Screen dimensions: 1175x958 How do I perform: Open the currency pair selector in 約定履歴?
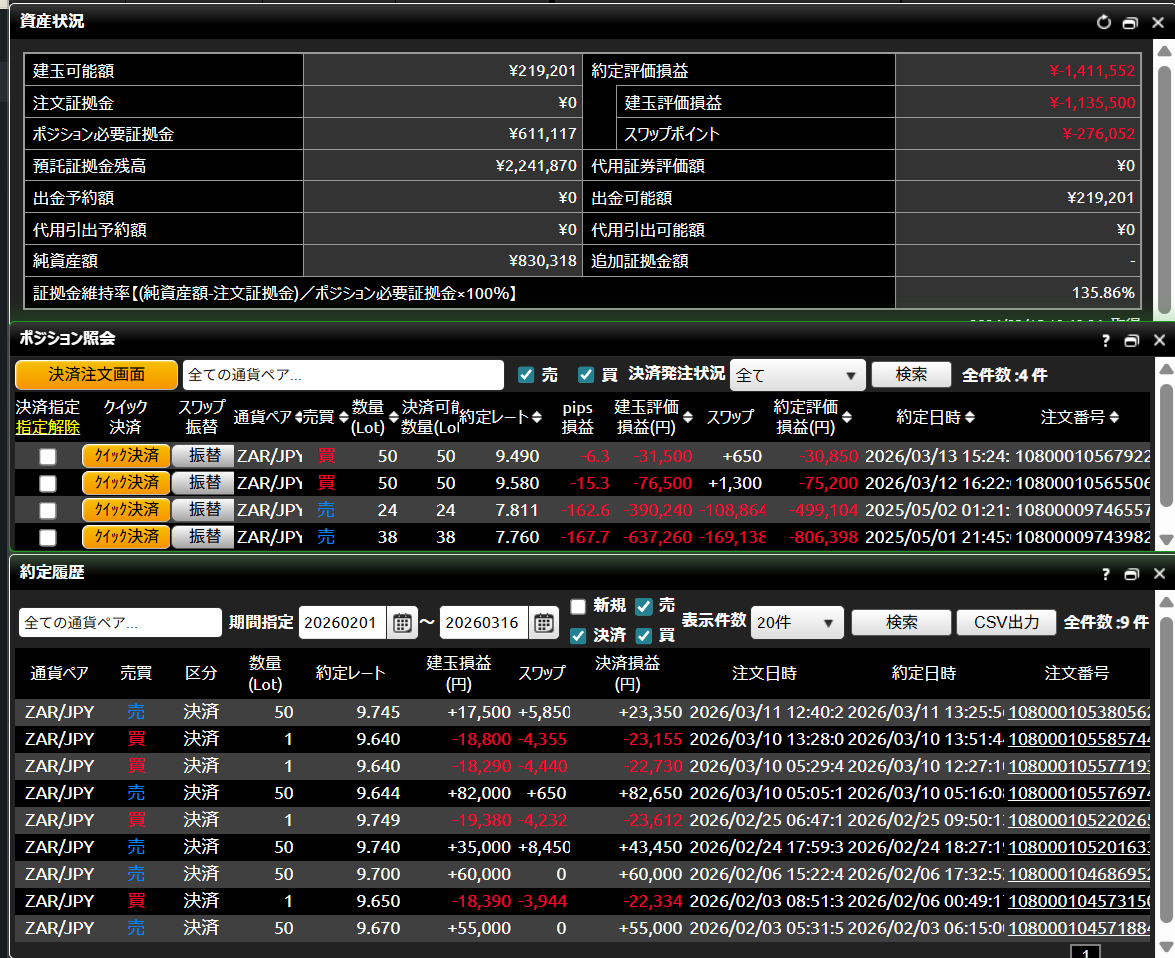120,623
